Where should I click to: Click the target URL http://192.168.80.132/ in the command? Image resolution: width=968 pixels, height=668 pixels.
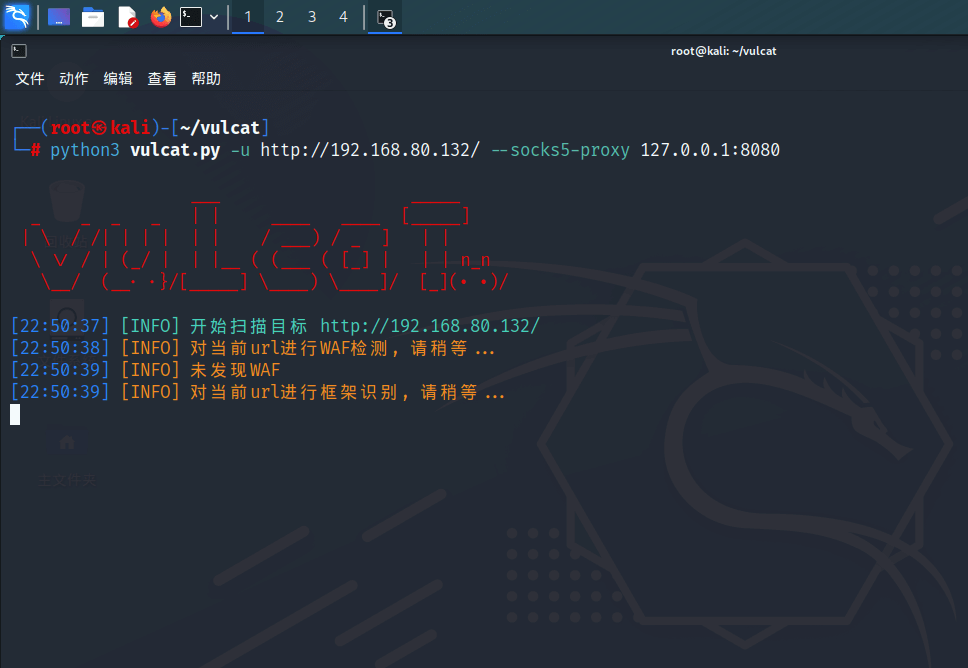[x=370, y=150]
